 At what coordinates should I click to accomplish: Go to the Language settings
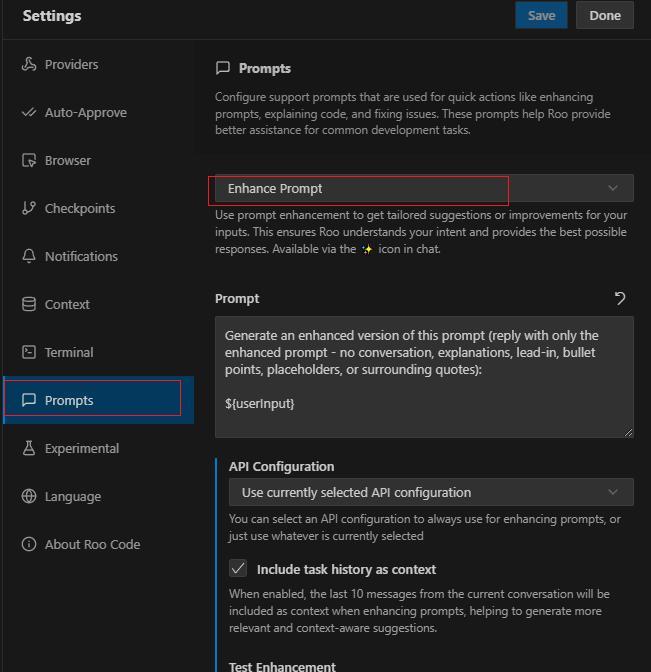[98, 496]
